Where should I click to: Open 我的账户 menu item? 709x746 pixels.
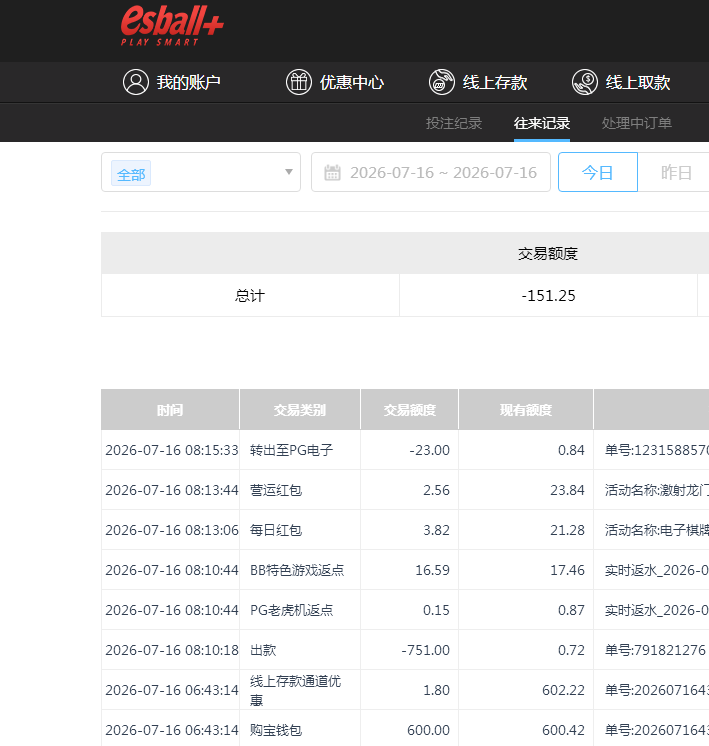[188, 82]
